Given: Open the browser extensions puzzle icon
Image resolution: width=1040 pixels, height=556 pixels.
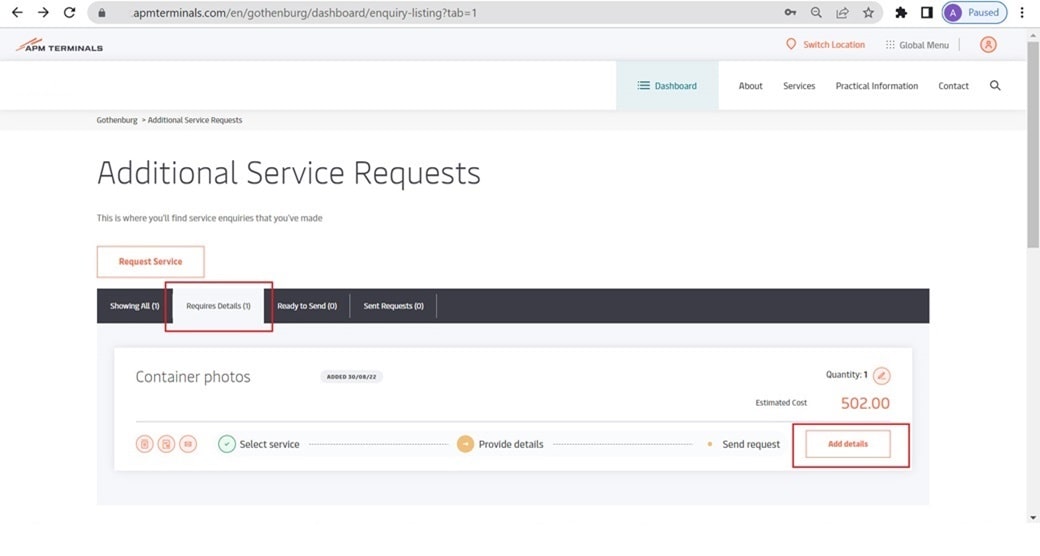Looking at the screenshot, I should pos(901,13).
